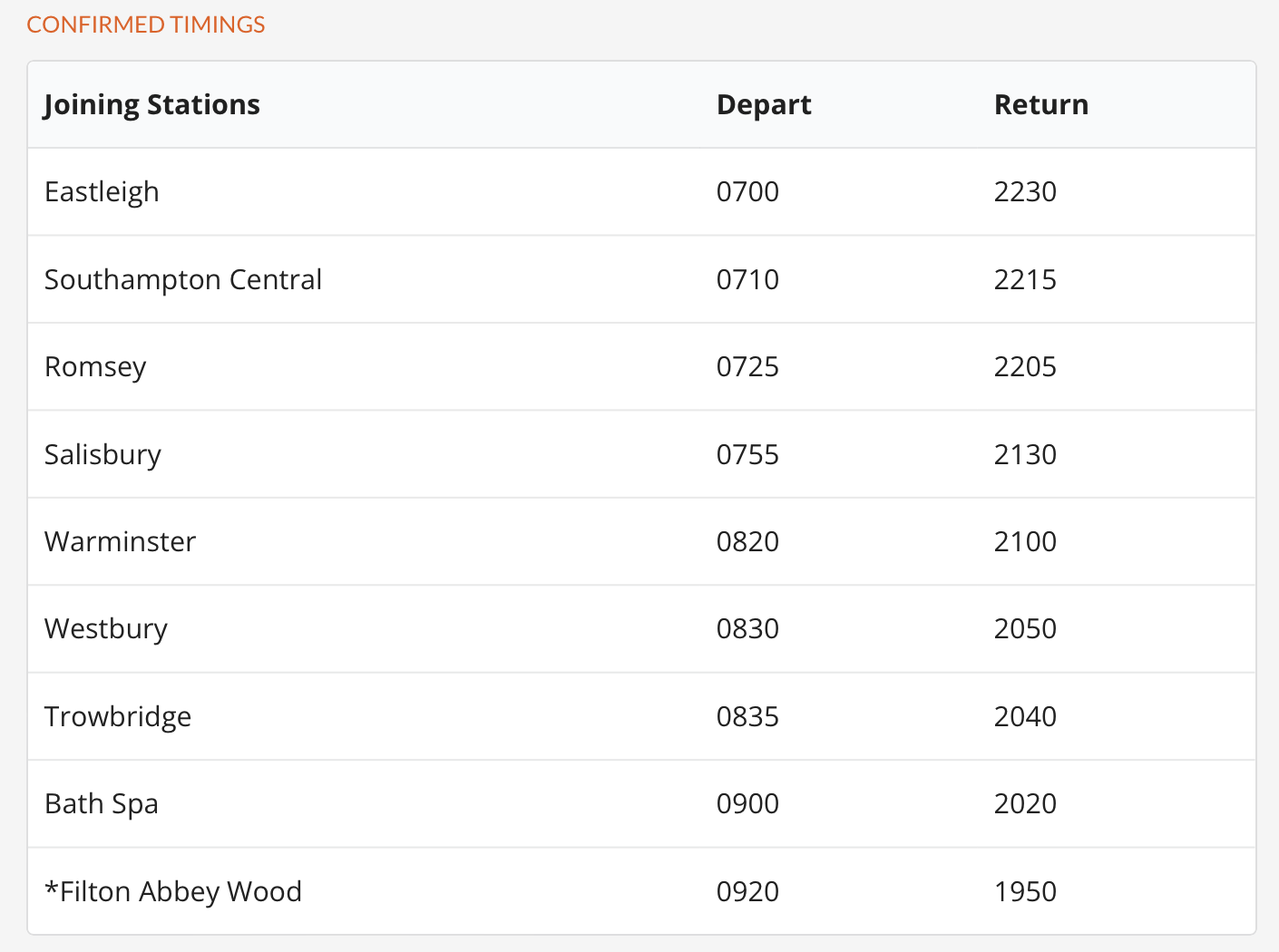Click the 1950 Filton Abbey Wood return time
Image resolution: width=1279 pixels, height=952 pixels.
click(1025, 891)
